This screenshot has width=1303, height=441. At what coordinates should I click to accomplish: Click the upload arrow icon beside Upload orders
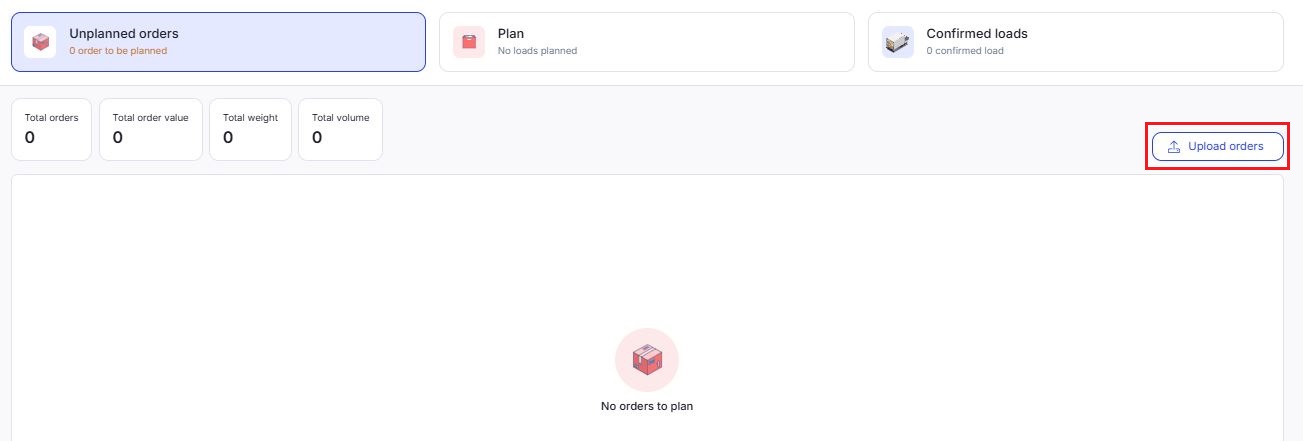[x=1174, y=147]
